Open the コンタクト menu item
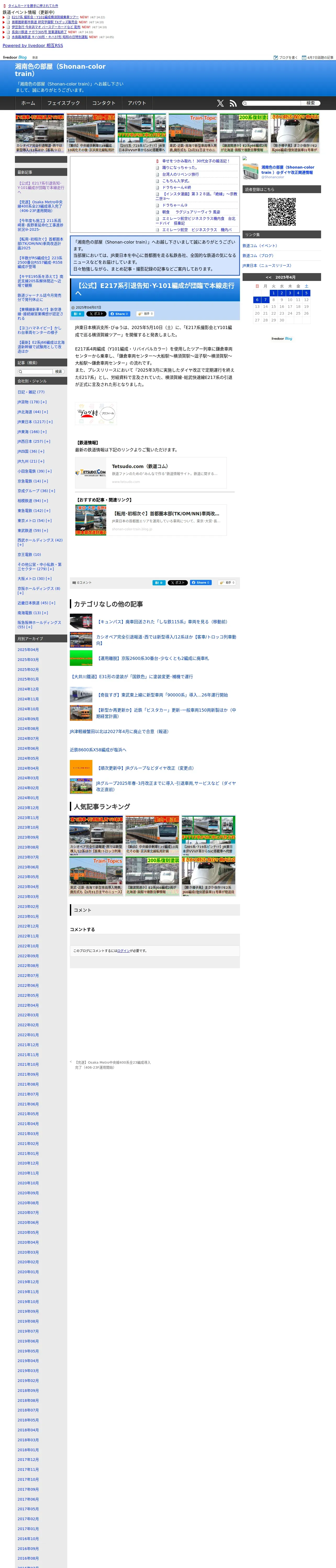Viewport: 336px width, 1568px height. [x=104, y=103]
